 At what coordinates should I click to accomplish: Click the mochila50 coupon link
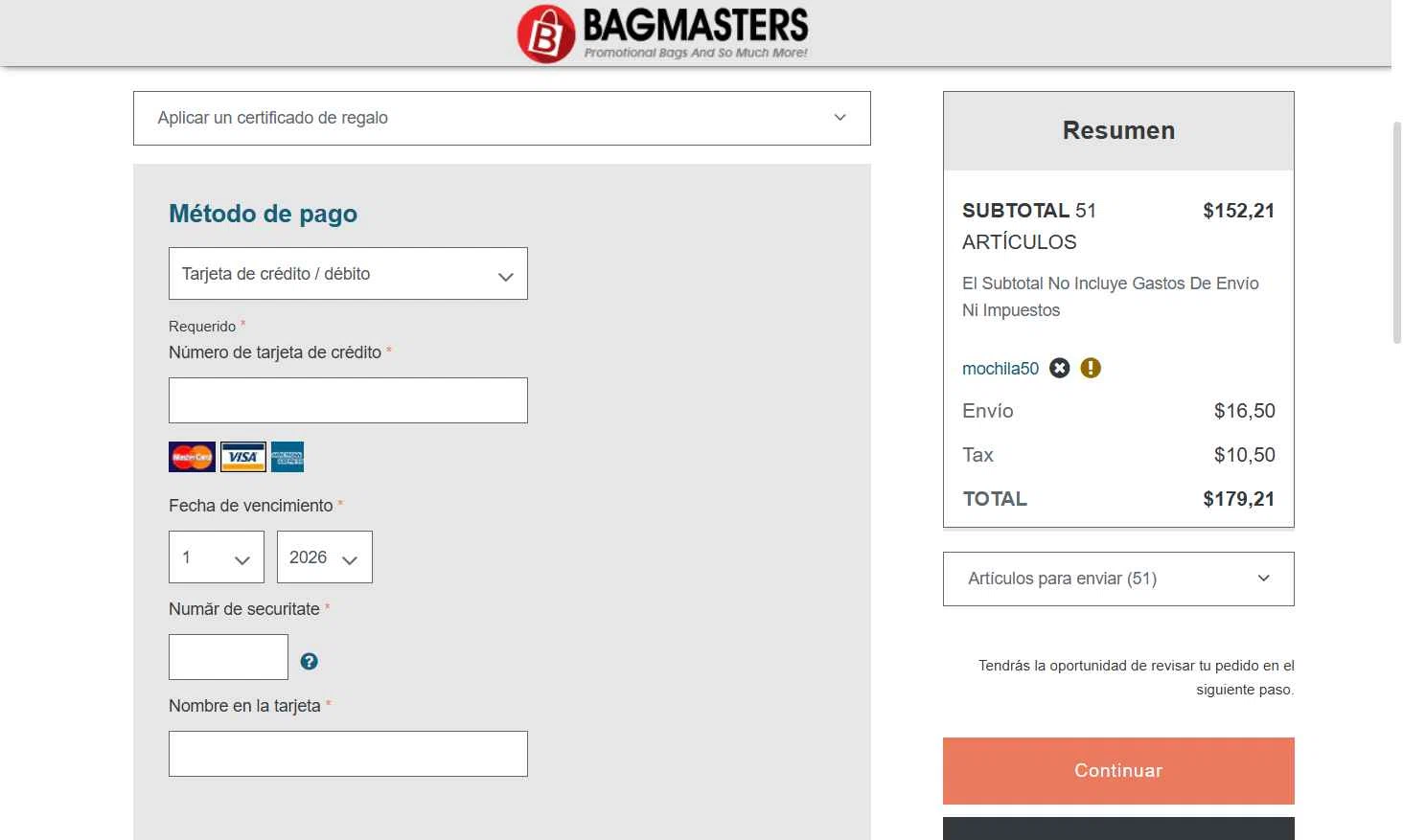[x=1000, y=369]
